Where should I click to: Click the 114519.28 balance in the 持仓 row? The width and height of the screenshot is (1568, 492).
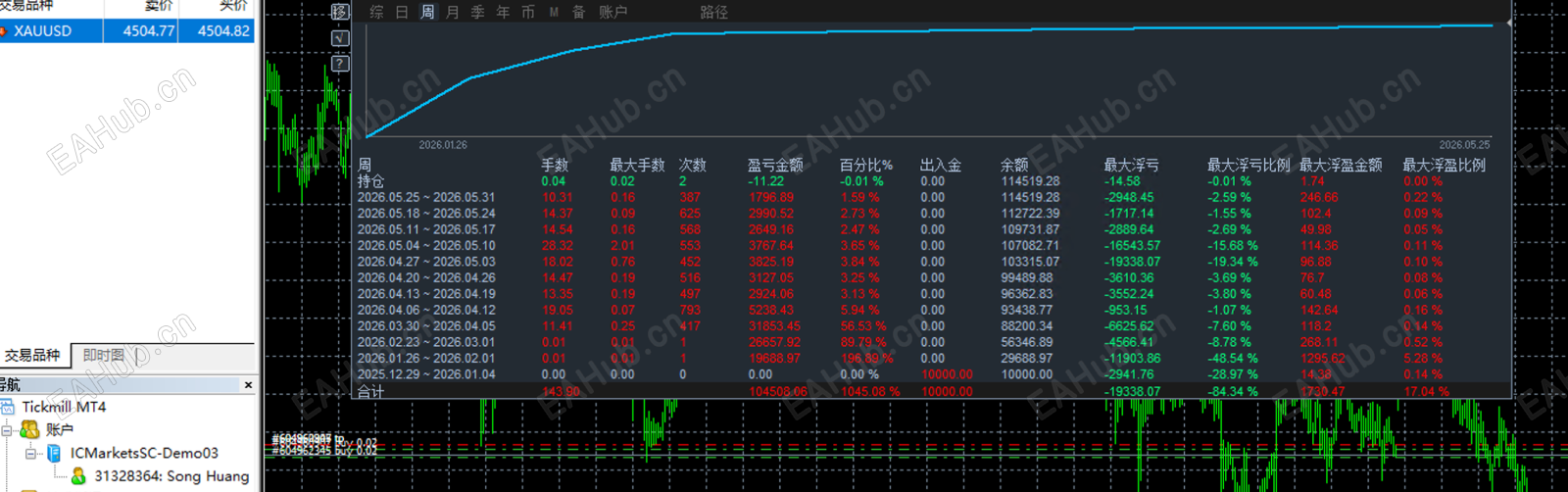[x=1030, y=181]
